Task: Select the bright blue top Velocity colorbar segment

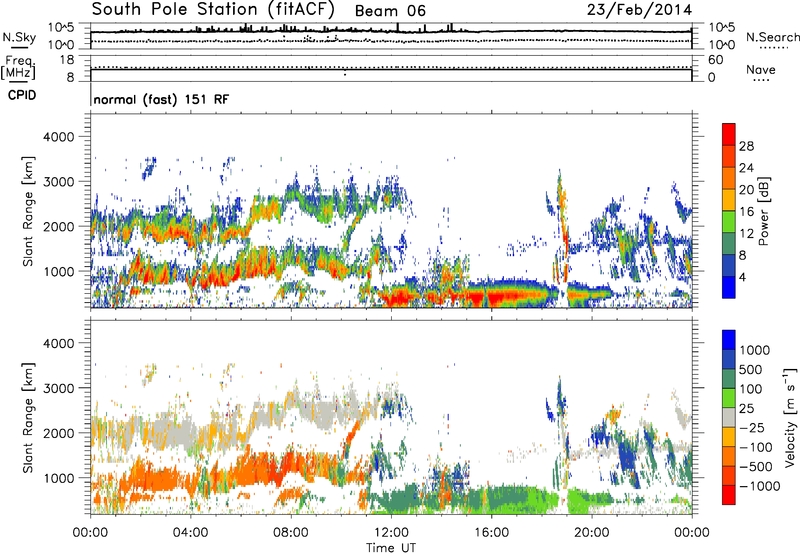Action: pyautogui.click(x=729, y=340)
